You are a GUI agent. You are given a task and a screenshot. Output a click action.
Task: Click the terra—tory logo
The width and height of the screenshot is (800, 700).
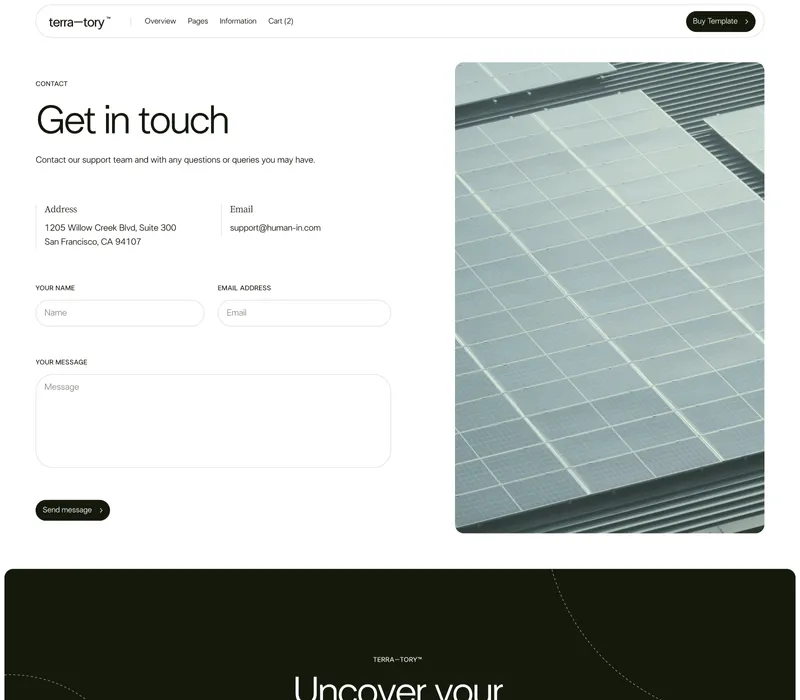point(80,22)
